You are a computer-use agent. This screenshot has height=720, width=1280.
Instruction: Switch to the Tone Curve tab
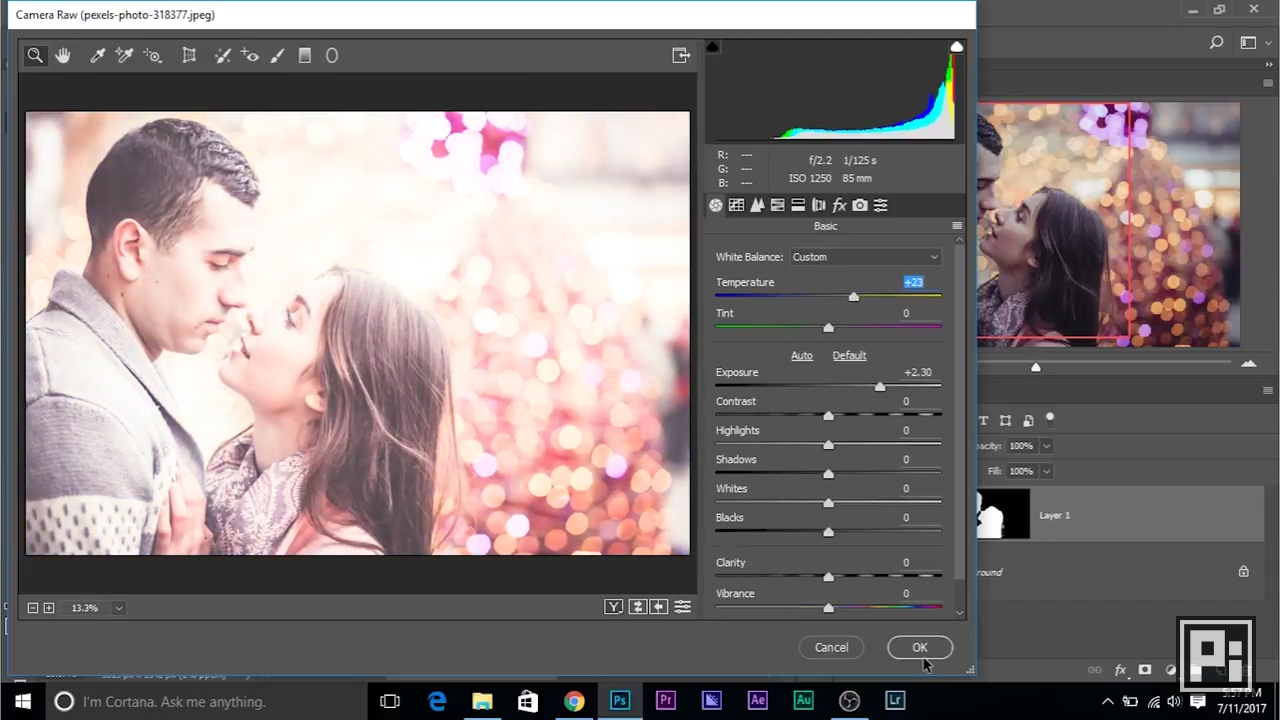[x=736, y=205]
